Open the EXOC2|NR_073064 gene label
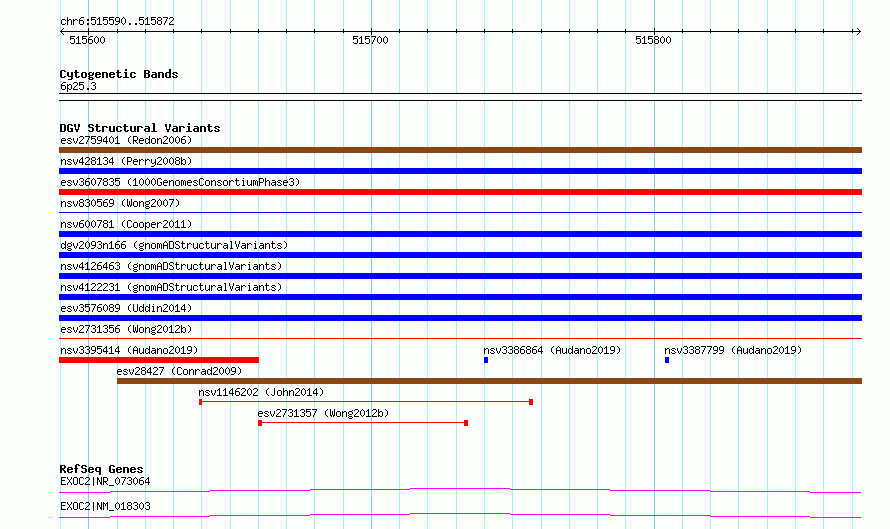This screenshot has height=529, width=890. pos(105,481)
